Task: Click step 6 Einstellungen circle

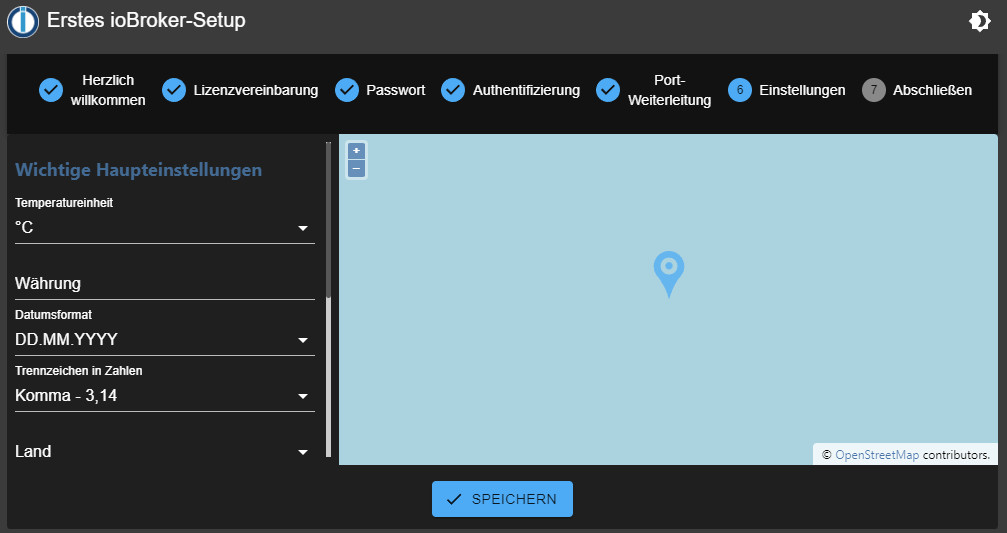Action: [x=740, y=90]
